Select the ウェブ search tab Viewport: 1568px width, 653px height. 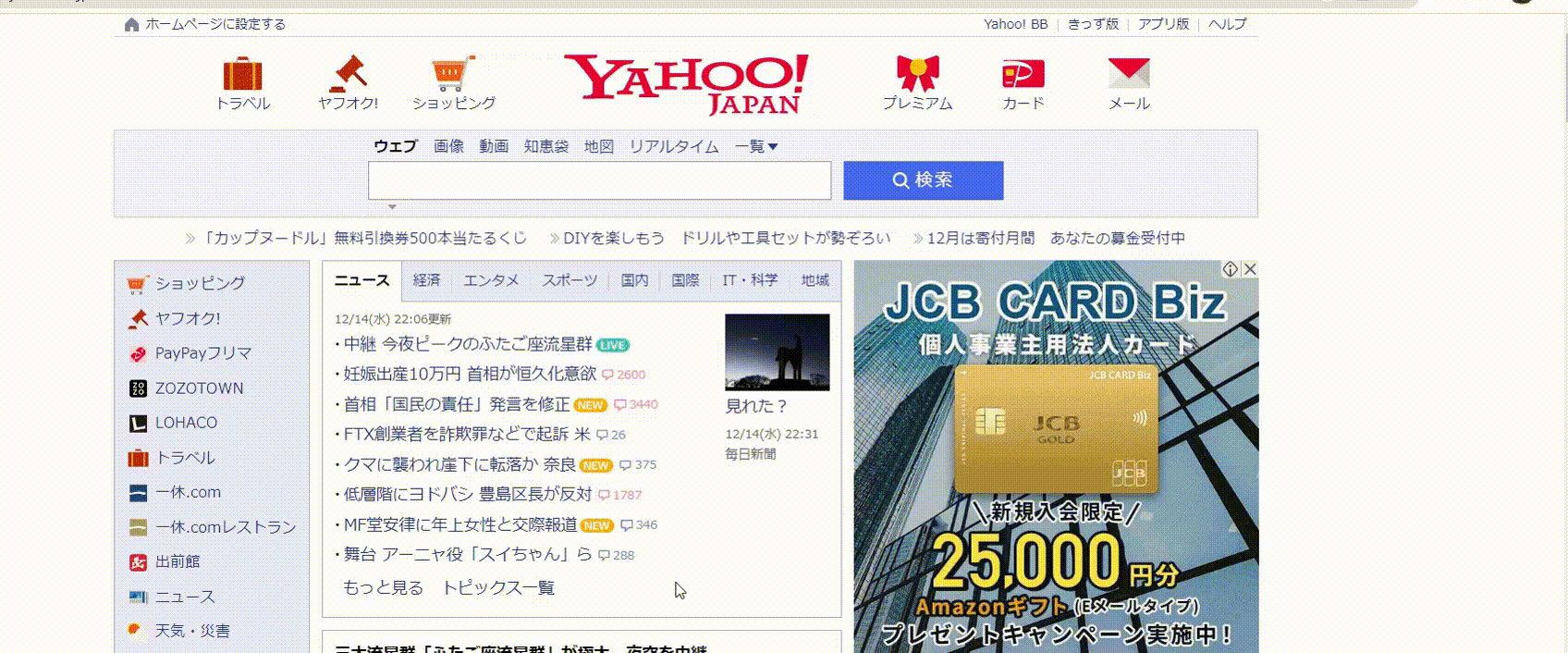coord(396,146)
